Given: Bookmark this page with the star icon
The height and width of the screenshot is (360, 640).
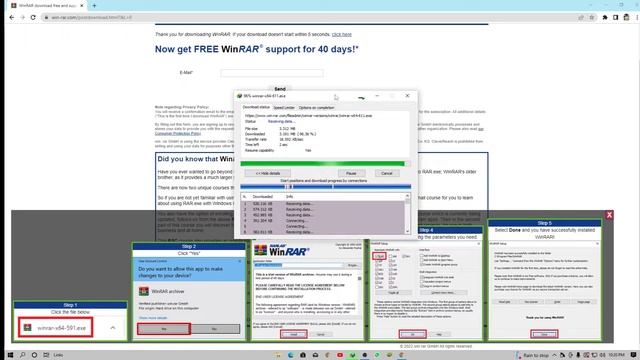Looking at the screenshot, I should tap(592, 18).
